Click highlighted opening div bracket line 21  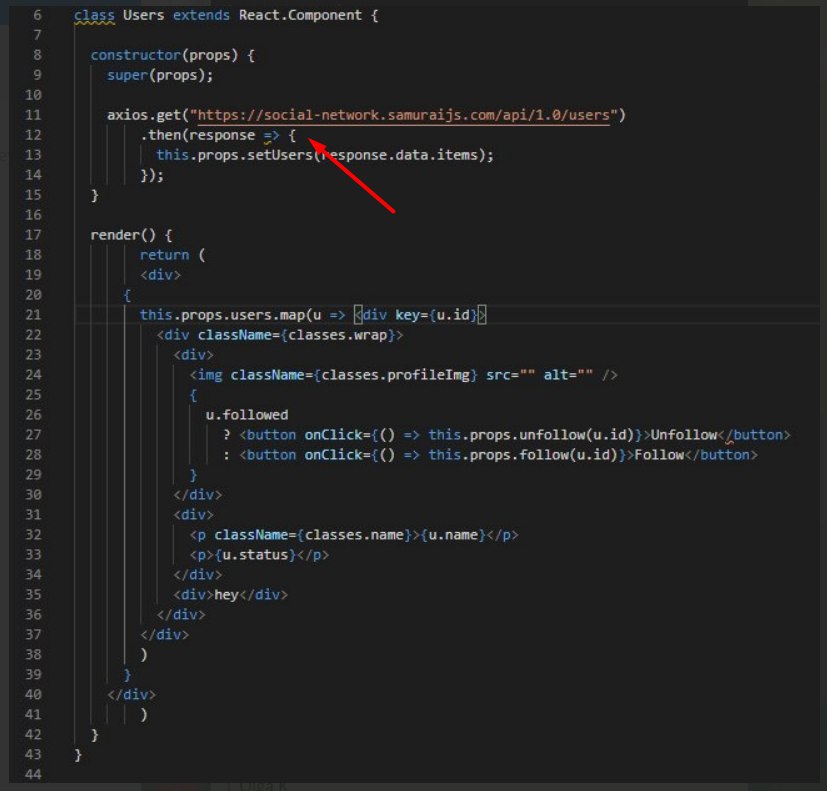[359, 315]
